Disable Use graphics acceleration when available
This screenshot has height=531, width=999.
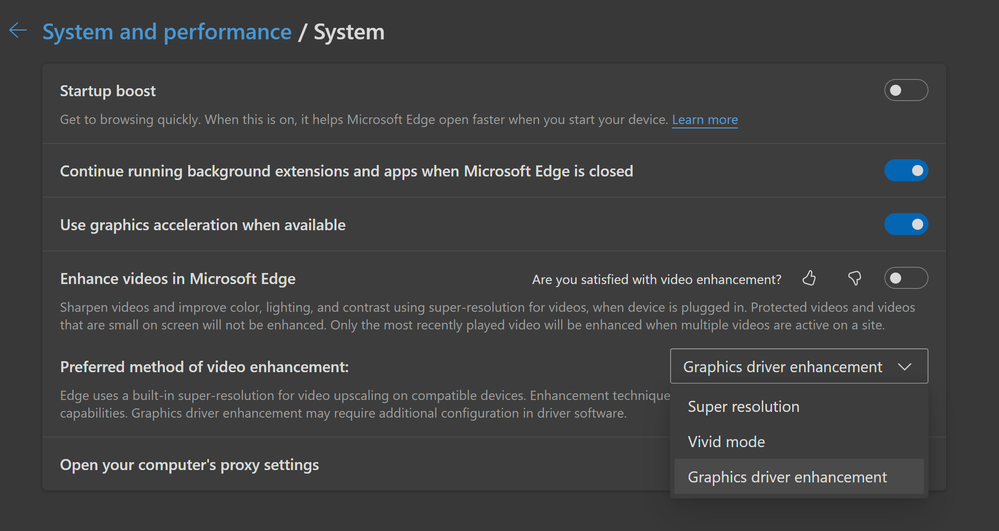(905, 224)
